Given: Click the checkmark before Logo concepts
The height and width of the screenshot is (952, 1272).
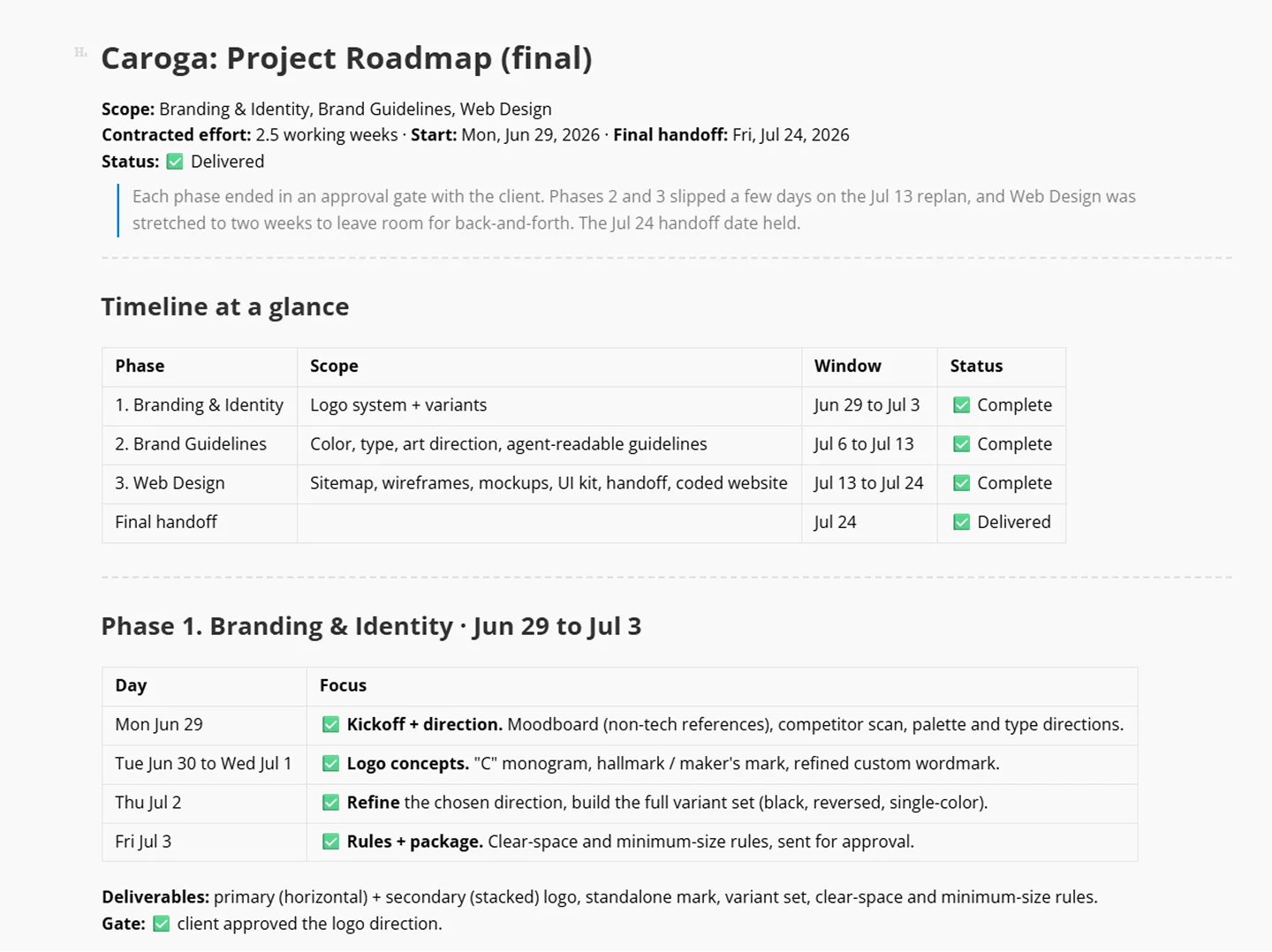Looking at the screenshot, I should pyautogui.click(x=331, y=764).
